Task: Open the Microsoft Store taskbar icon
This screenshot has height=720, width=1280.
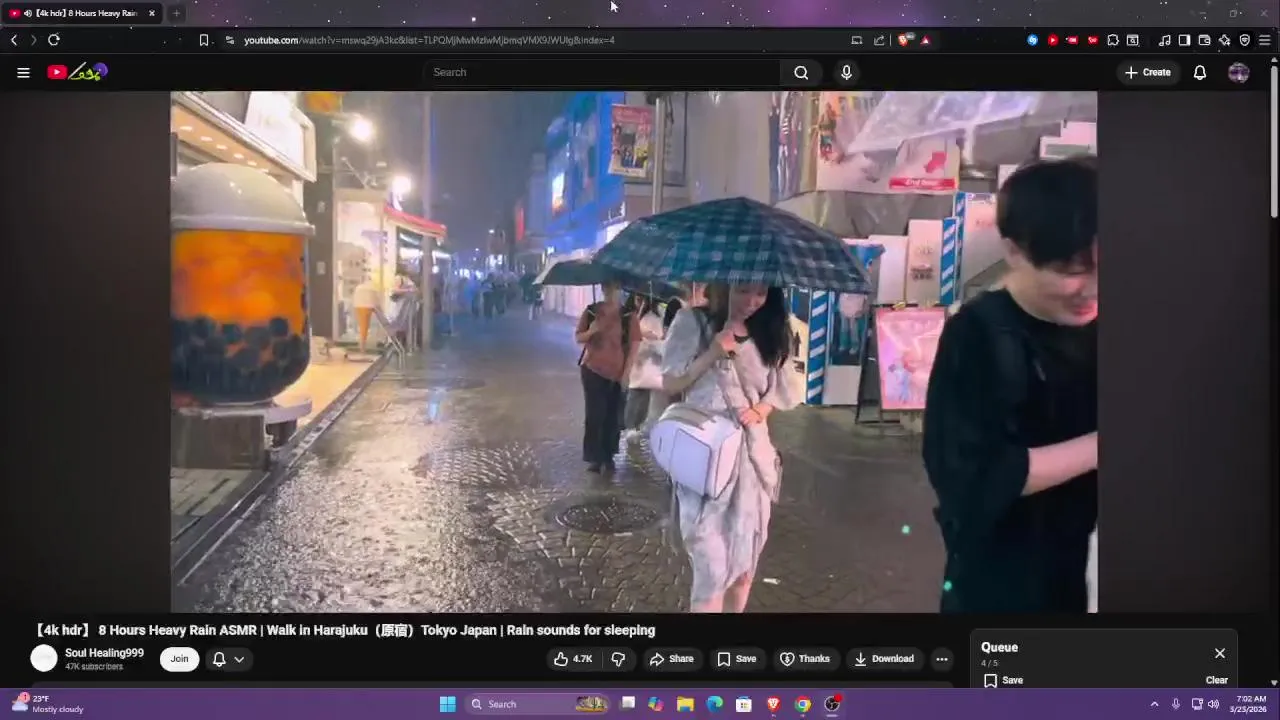Action: pos(744,704)
